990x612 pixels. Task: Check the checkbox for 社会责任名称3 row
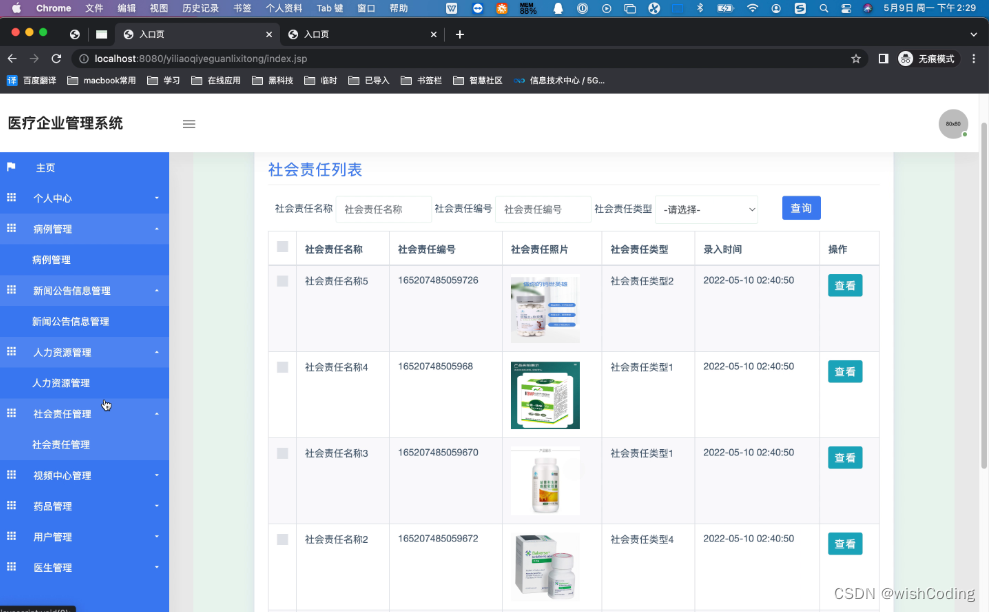coord(281,453)
